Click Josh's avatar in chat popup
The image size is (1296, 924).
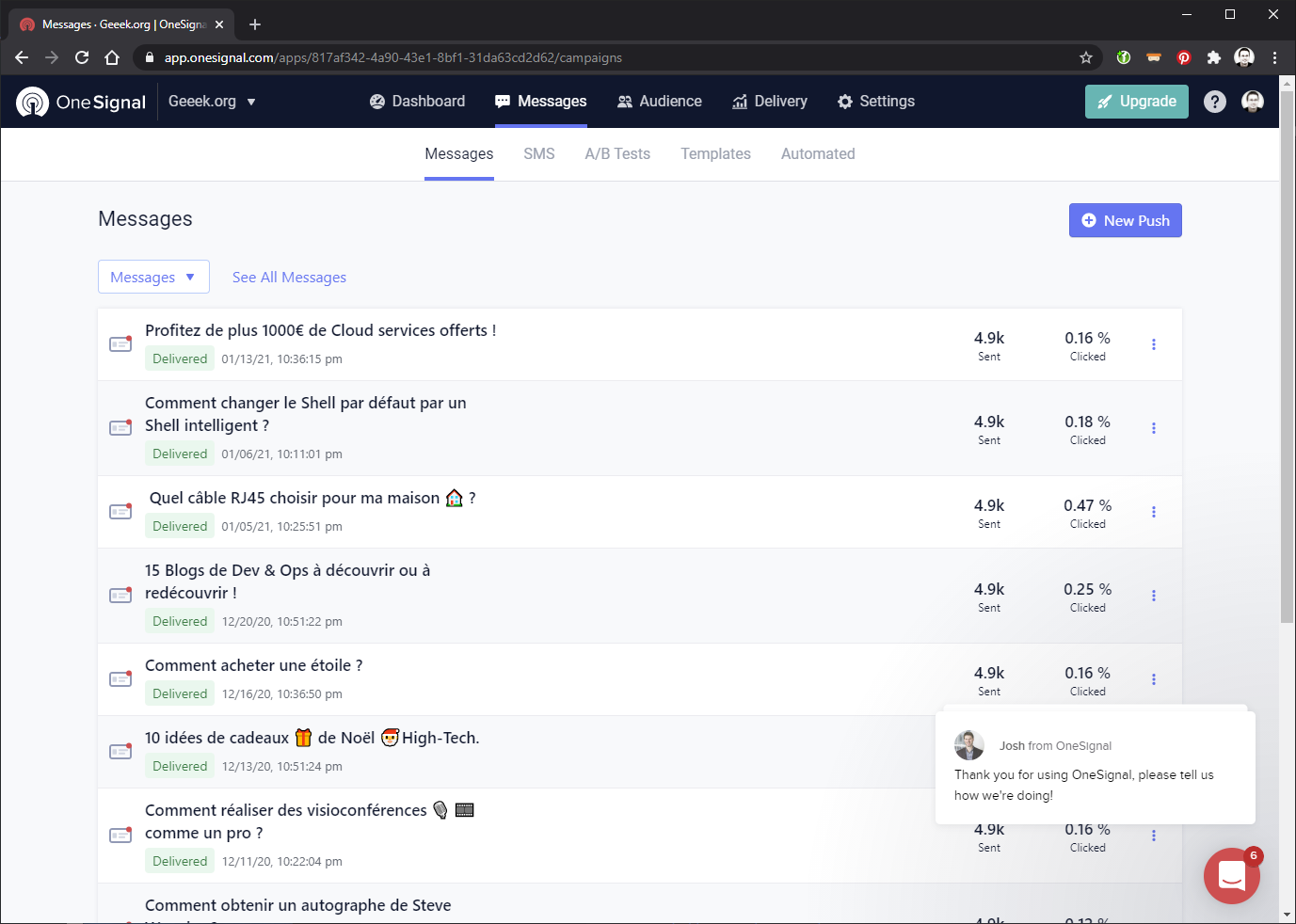(x=969, y=745)
